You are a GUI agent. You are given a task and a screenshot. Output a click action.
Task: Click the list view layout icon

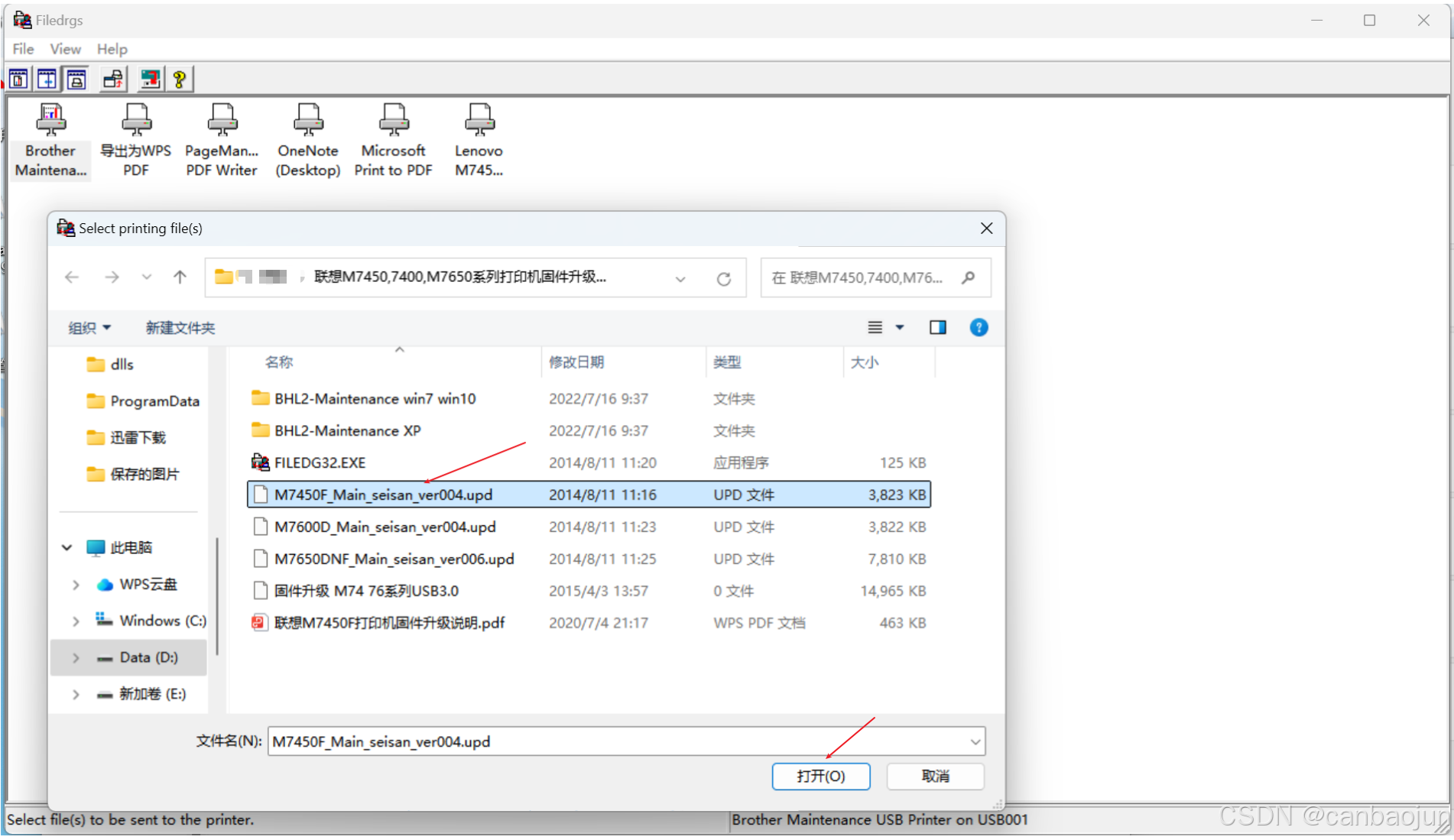click(875, 328)
